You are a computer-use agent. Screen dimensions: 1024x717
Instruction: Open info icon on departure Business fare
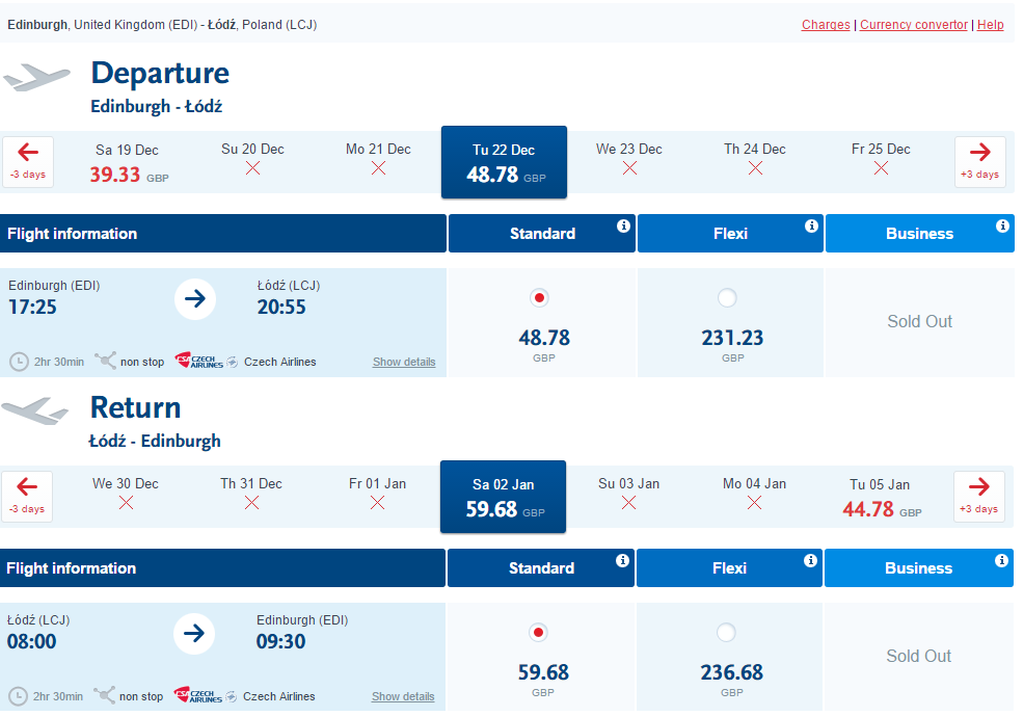(x=1002, y=226)
